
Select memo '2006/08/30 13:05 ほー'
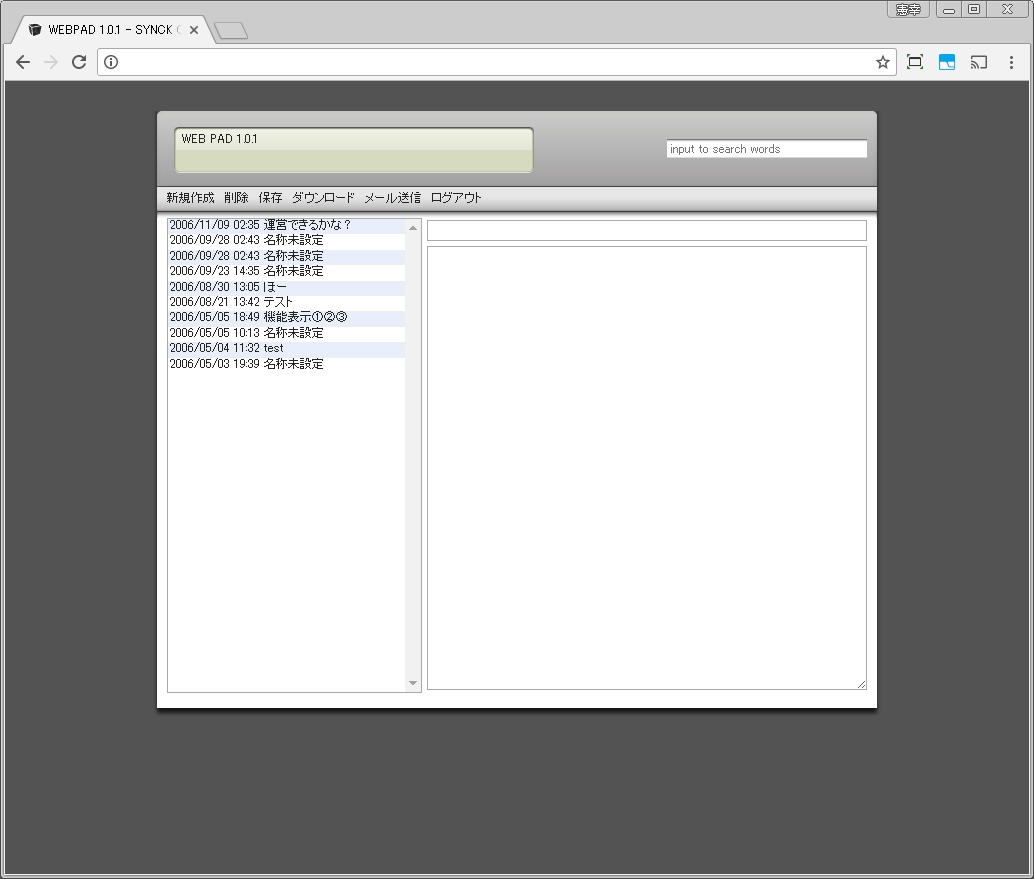pos(286,287)
